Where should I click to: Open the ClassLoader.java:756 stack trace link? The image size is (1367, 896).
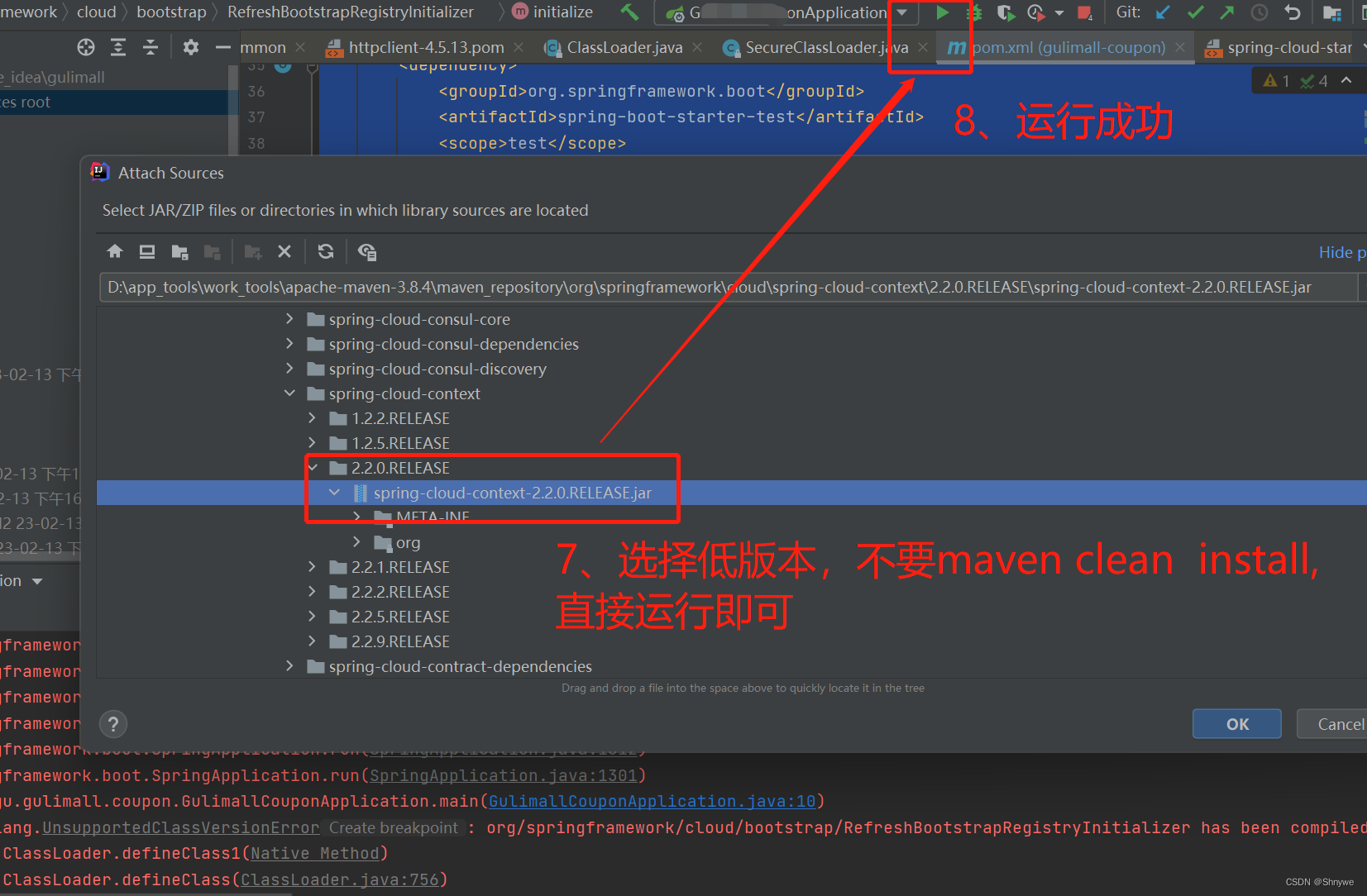[340, 879]
